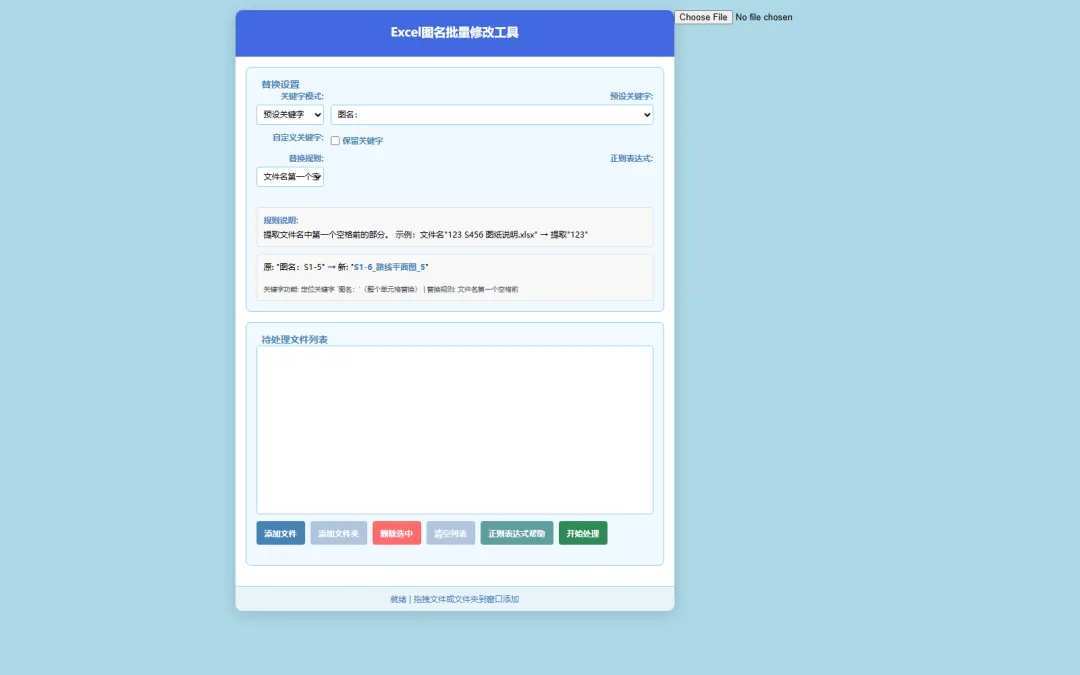Viewport: 1080px width, 675px height.
Task: Click the blue 添加文件 button
Action: pos(280,533)
